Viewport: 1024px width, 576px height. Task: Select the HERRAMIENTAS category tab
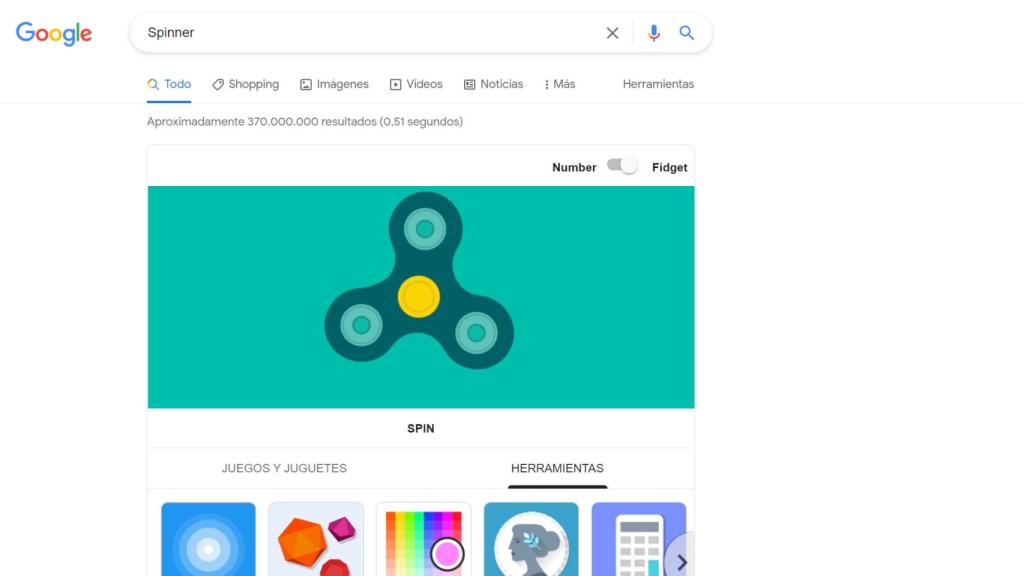(x=557, y=468)
